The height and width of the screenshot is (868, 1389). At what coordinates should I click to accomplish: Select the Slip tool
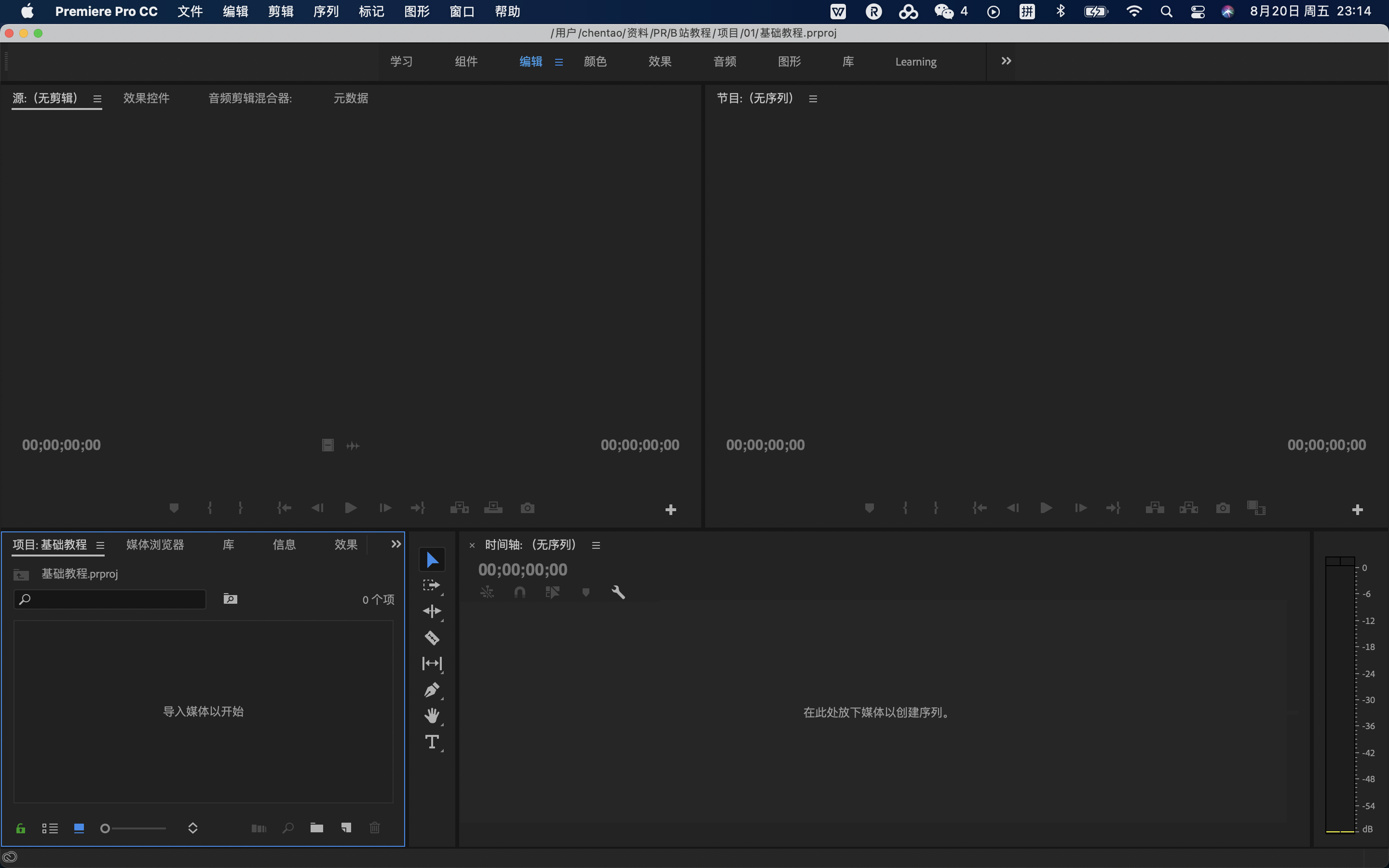click(x=432, y=664)
